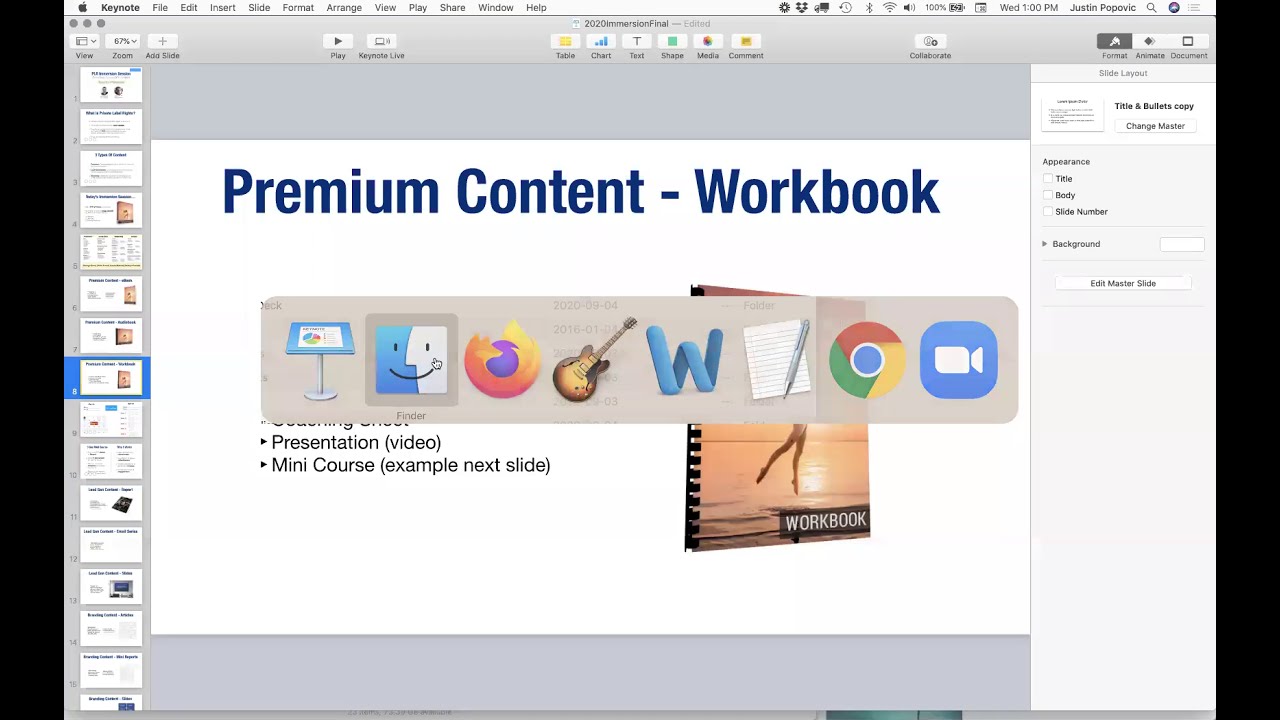Open the Arrange menu
Image resolution: width=1280 pixels, height=720 pixels.
(x=344, y=7)
